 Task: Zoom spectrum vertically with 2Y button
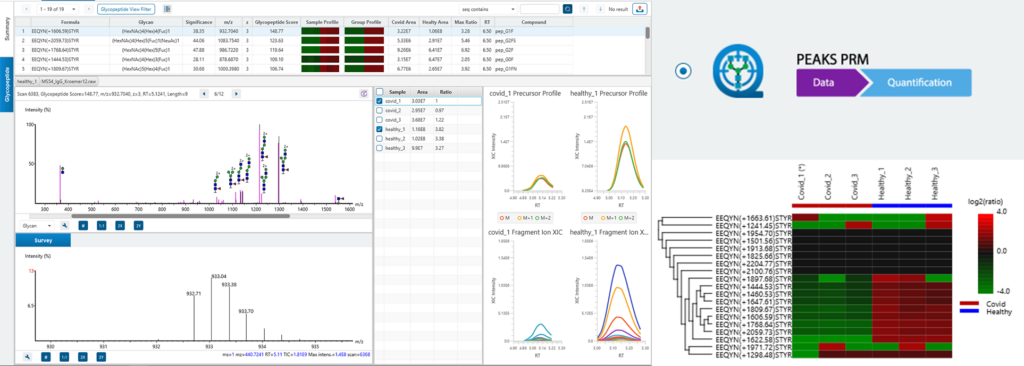point(138,225)
